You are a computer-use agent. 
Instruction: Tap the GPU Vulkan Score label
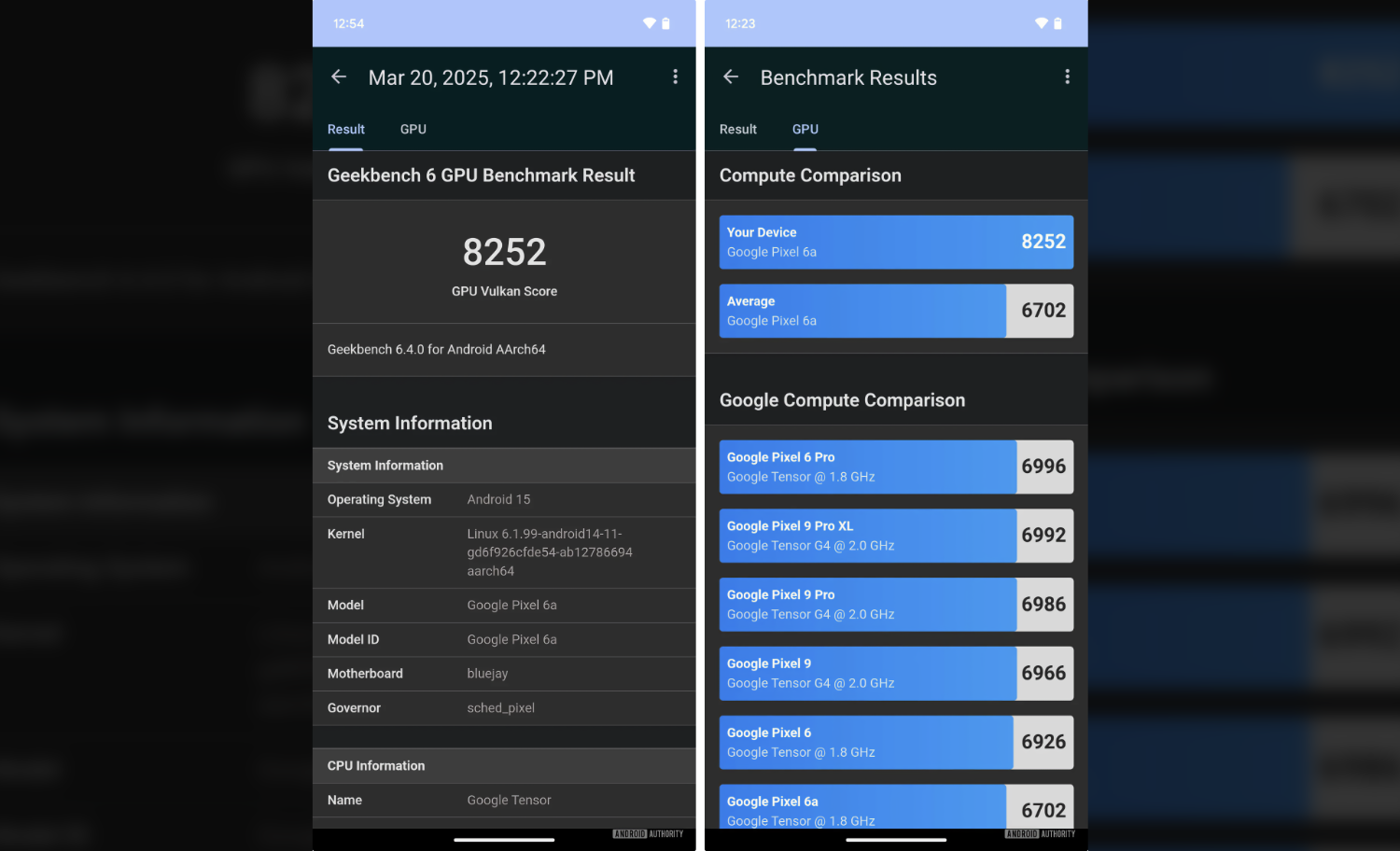click(x=504, y=291)
